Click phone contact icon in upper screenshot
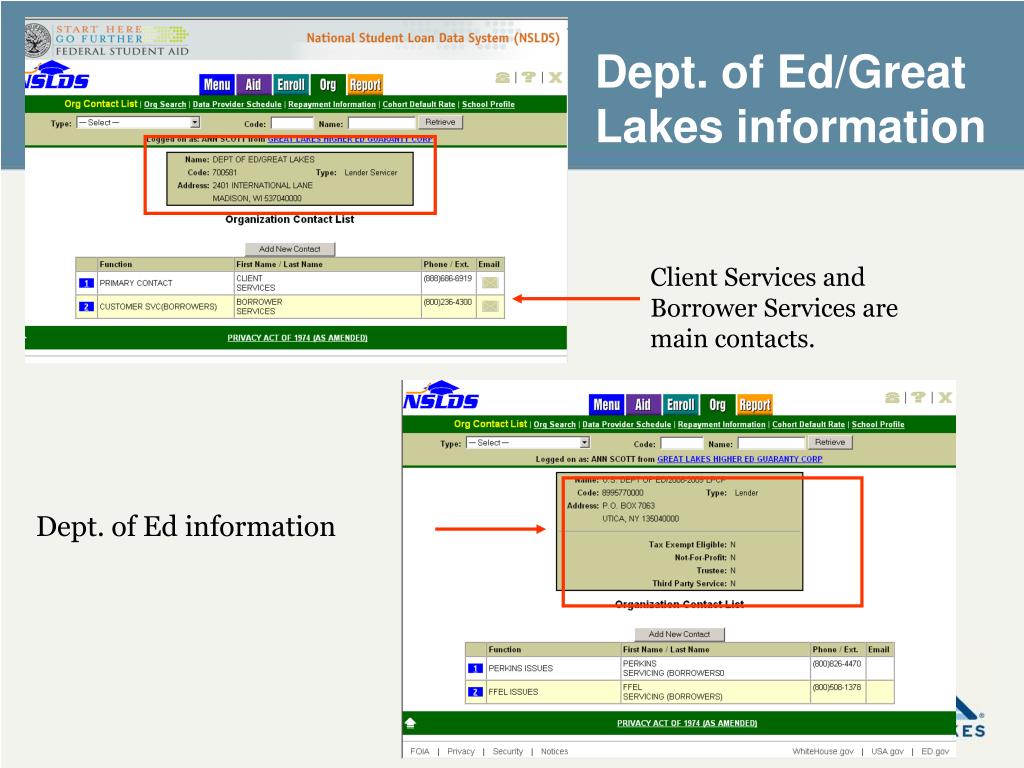The height and width of the screenshot is (768, 1024). pyautogui.click(x=502, y=78)
